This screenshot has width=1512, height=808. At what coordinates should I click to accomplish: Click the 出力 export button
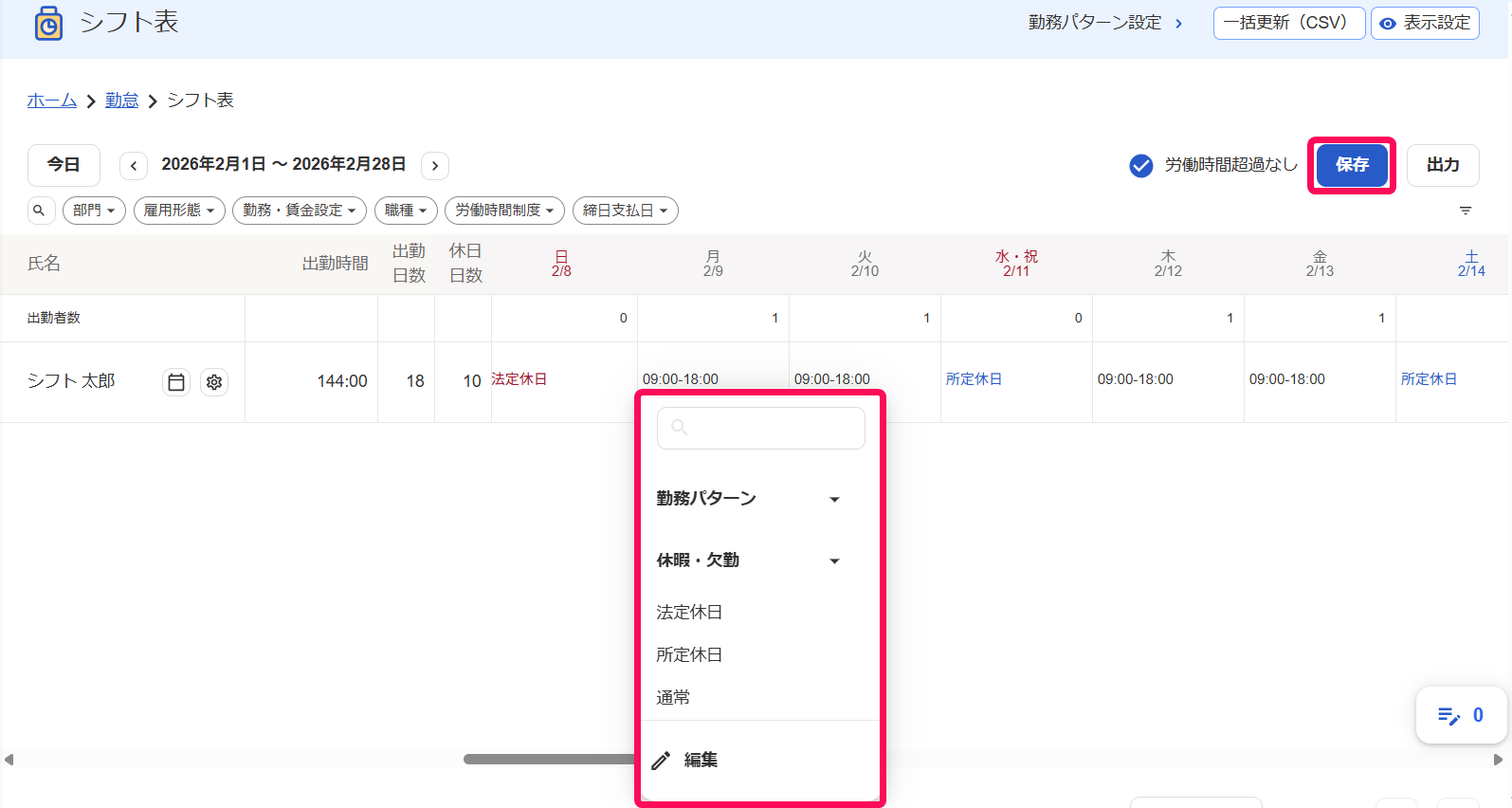(x=1443, y=165)
